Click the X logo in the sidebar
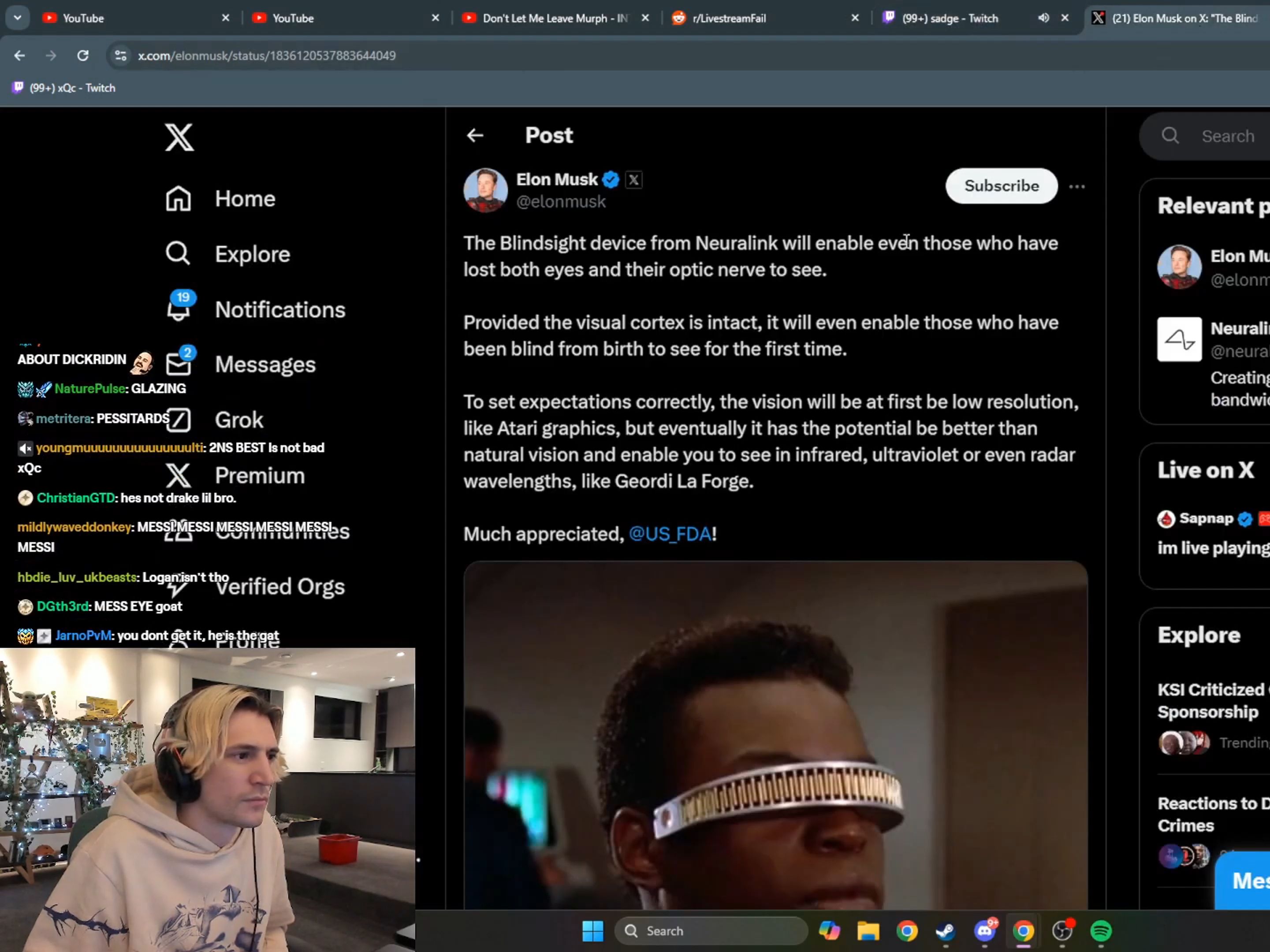 click(x=179, y=137)
